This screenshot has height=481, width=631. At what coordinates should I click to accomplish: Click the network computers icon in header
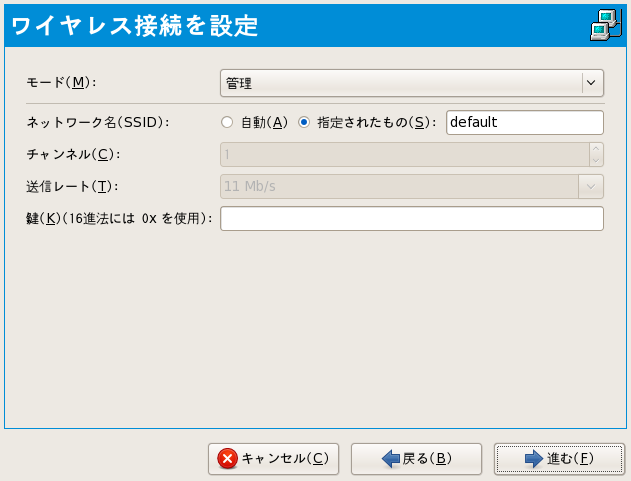(602, 24)
